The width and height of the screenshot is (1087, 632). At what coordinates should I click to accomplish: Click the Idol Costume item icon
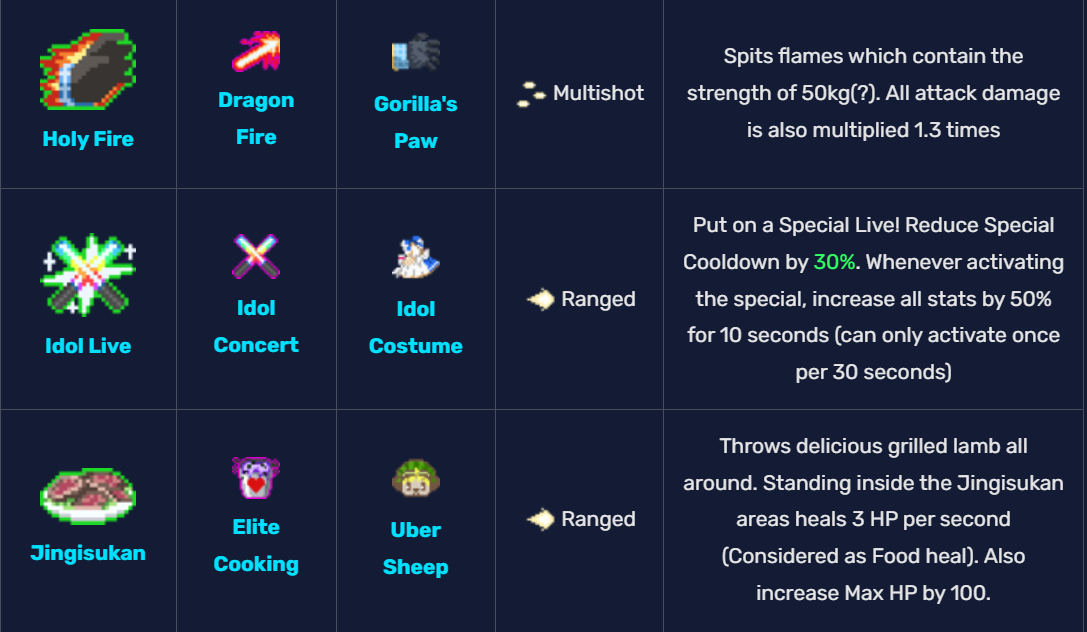click(x=415, y=259)
